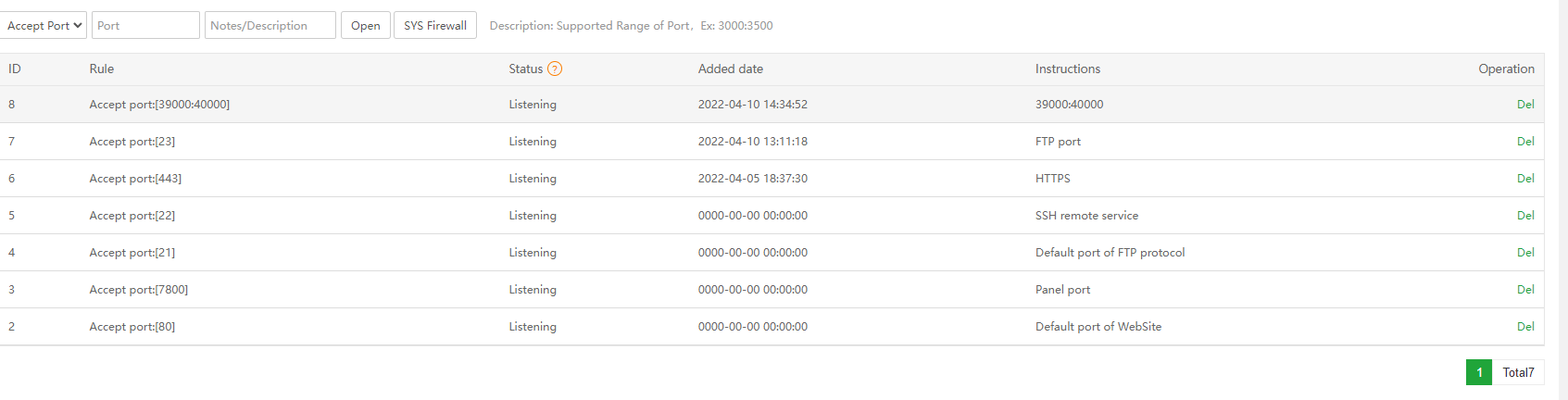Remove the HTTPS port 443 rule
The width and height of the screenshot is (1568, 400).
pyautogui.click(x=1524, y=179)
